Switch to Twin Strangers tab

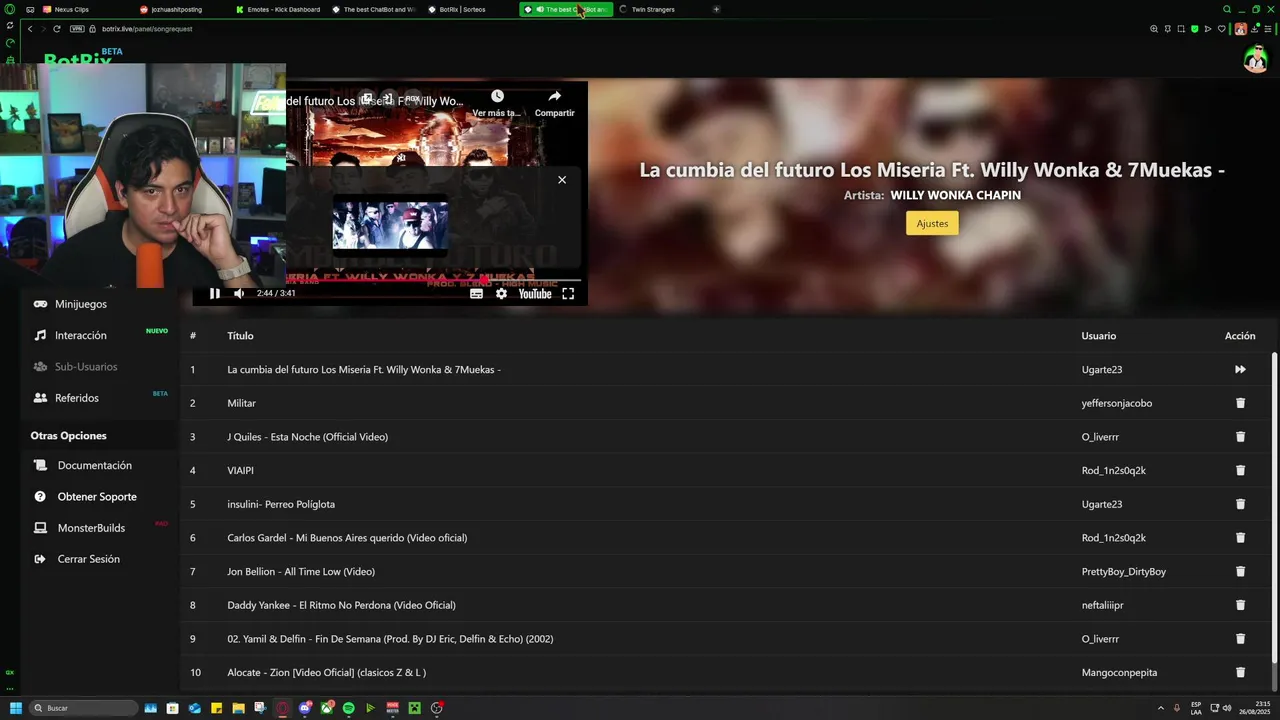(655, 9)
